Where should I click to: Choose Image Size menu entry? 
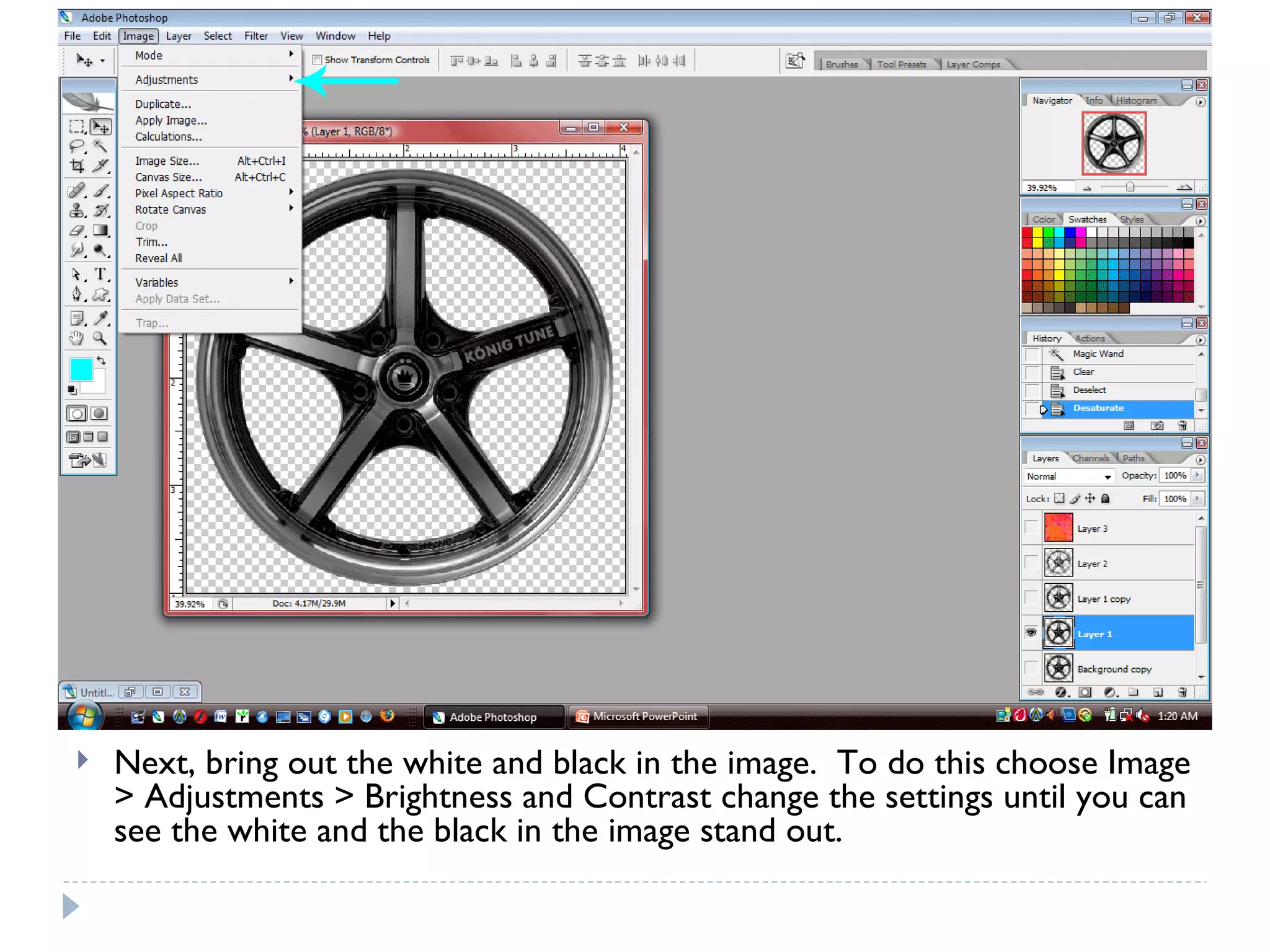click(211, 161)
